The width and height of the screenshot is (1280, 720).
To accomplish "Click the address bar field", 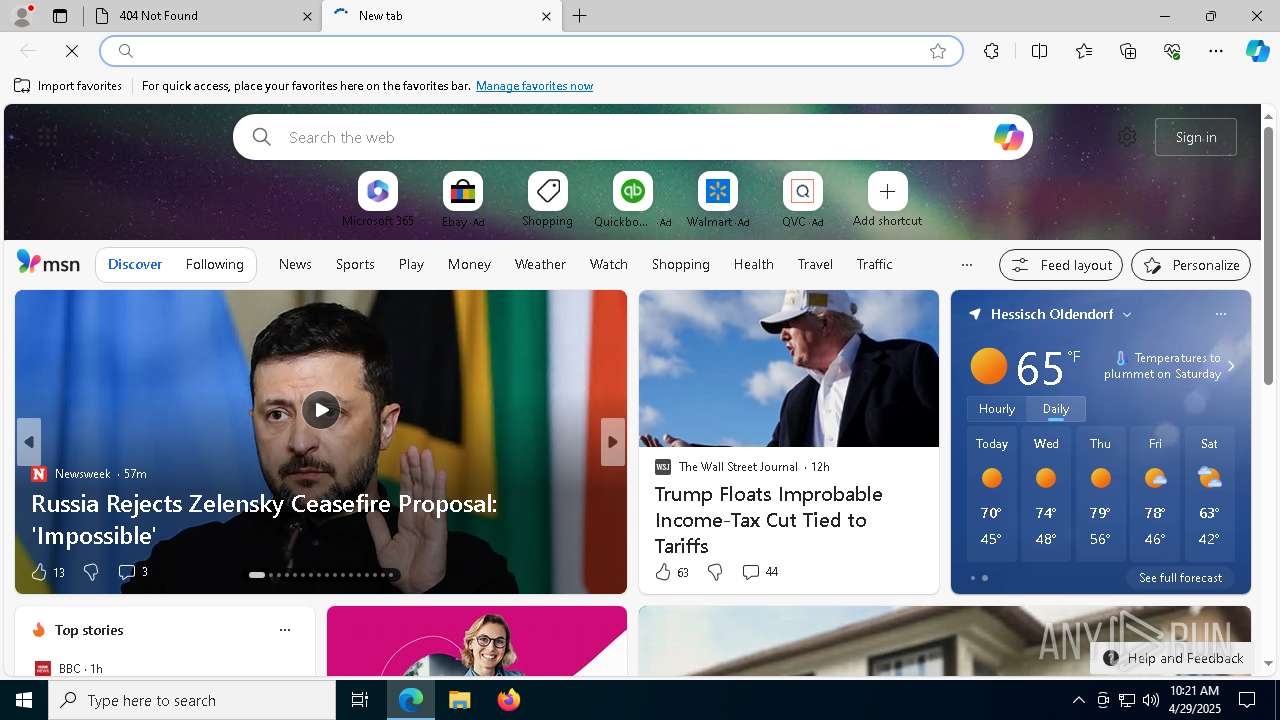I will tap(530, 51).
